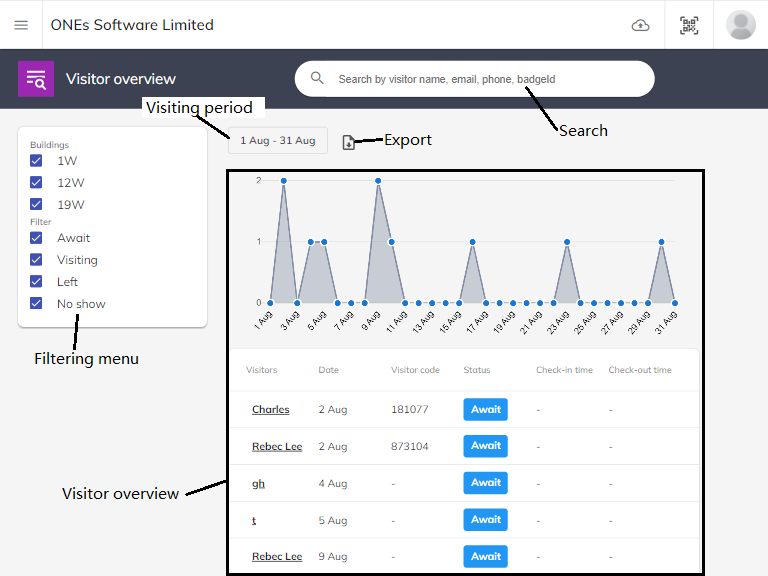768x576 pixels.
Task: Open the hamburger navigation menu
Action: (x=21, y=25)
